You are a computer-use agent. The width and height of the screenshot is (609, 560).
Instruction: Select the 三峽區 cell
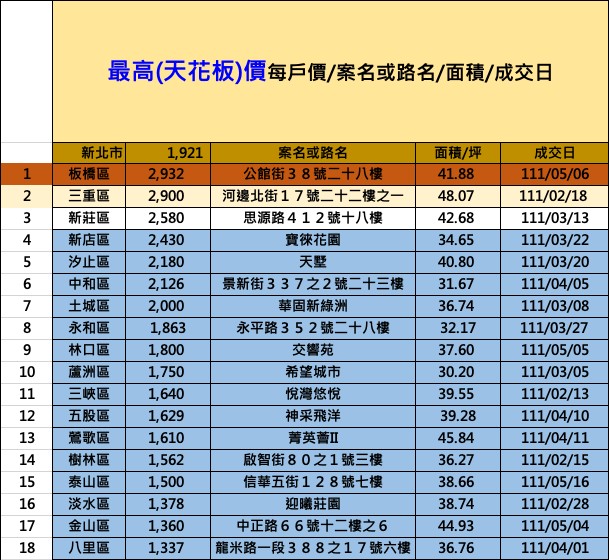(x=89, y=394)
